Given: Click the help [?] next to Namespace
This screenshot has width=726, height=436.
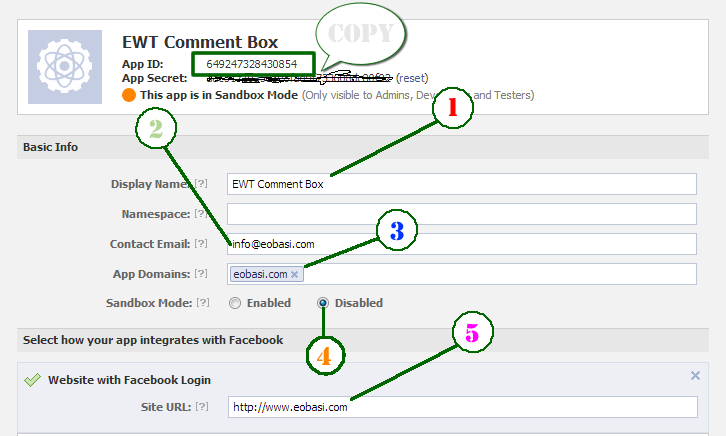Looking at the screenshot, I should tap(201, 214).
